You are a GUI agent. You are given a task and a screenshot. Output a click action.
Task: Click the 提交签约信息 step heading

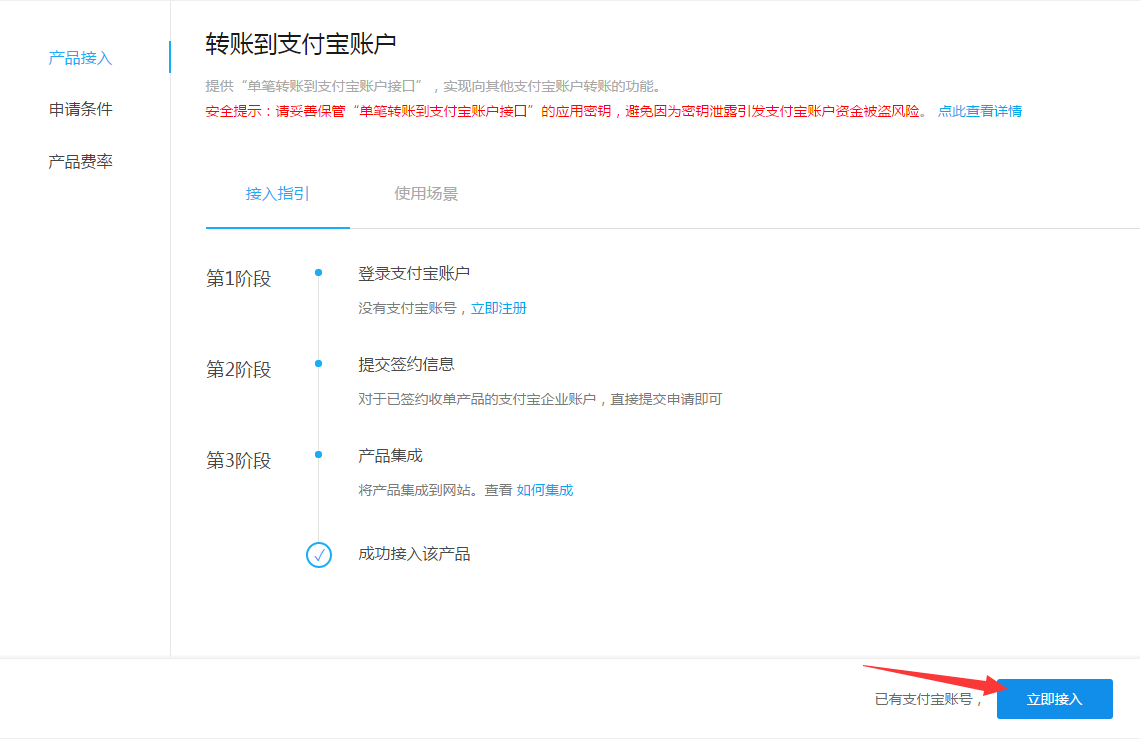point(406,364)
